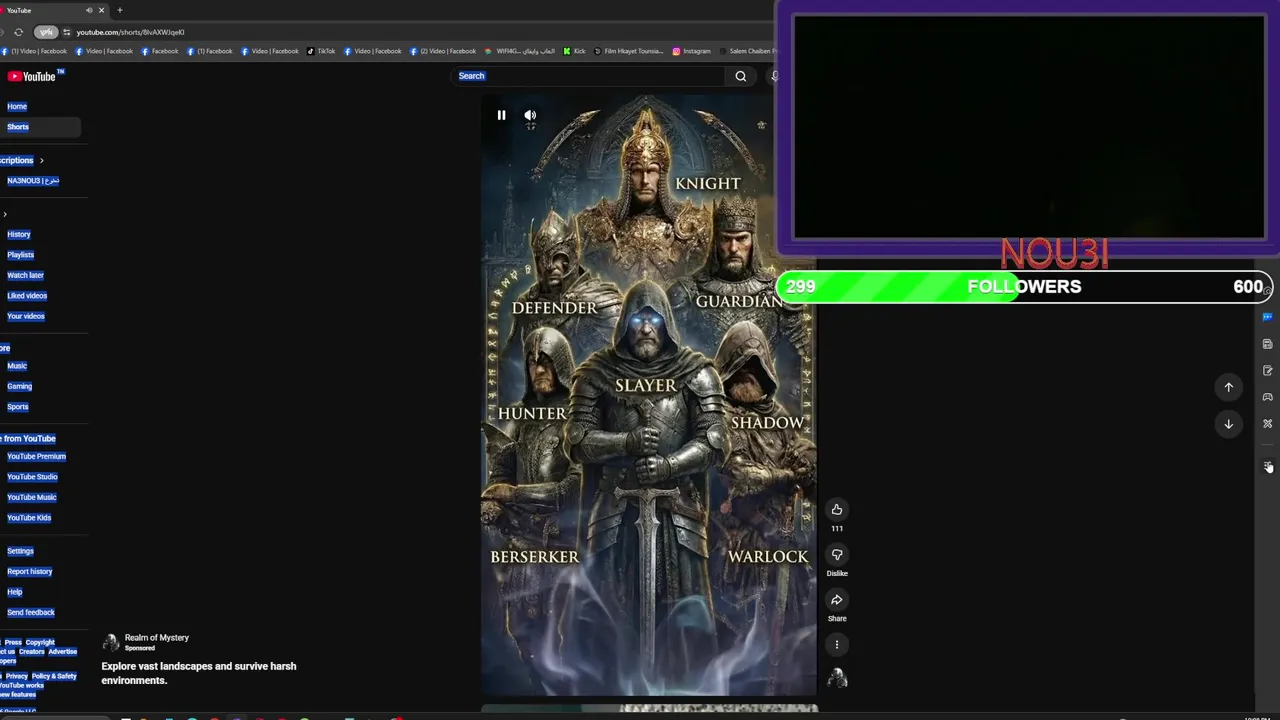Open the three-dot more options menu
The image size is (1280, 720).
coord(837,645)
